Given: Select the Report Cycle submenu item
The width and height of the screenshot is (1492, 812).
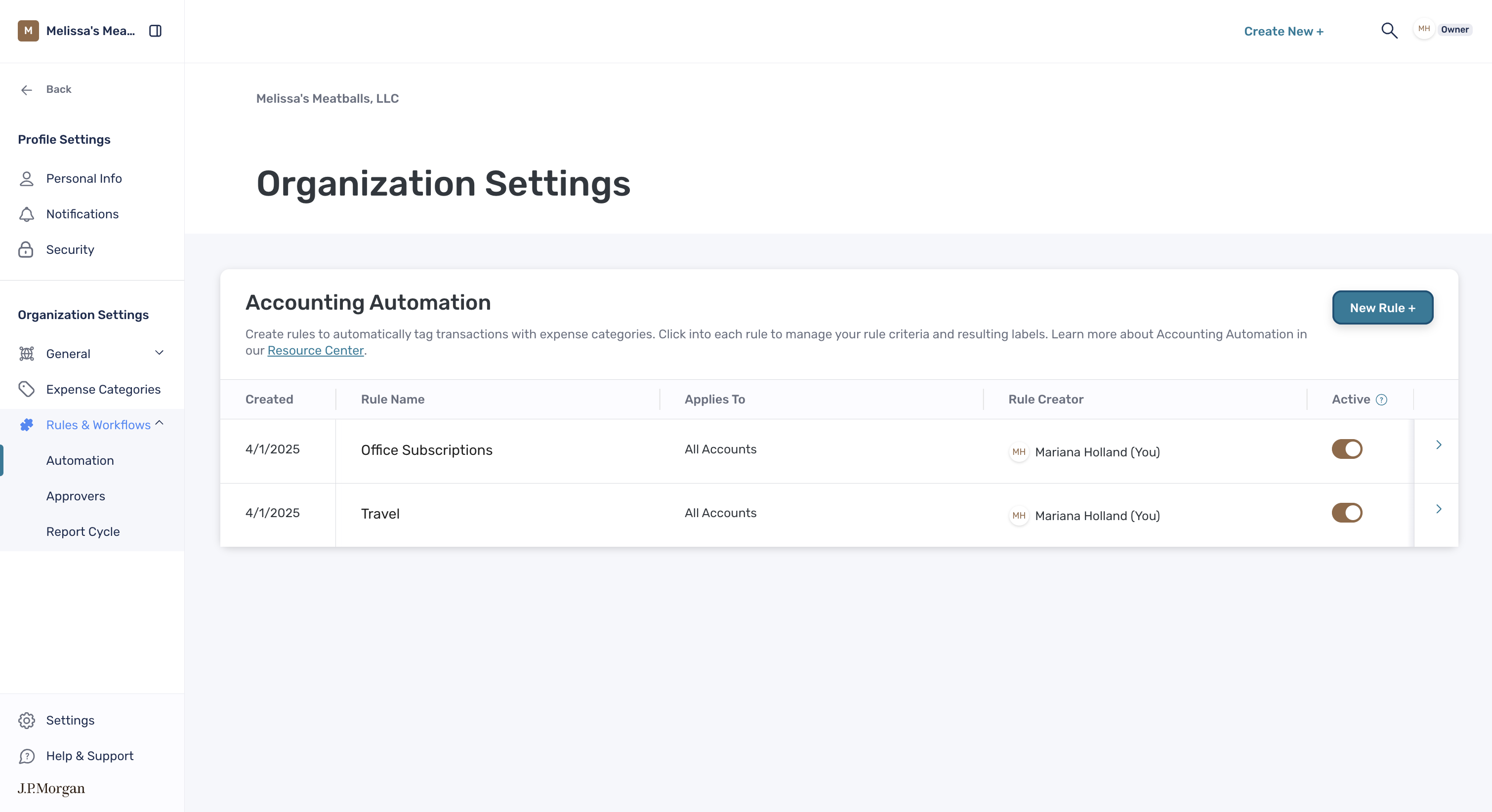Looking at the screenshot, I should pos(83,531).
